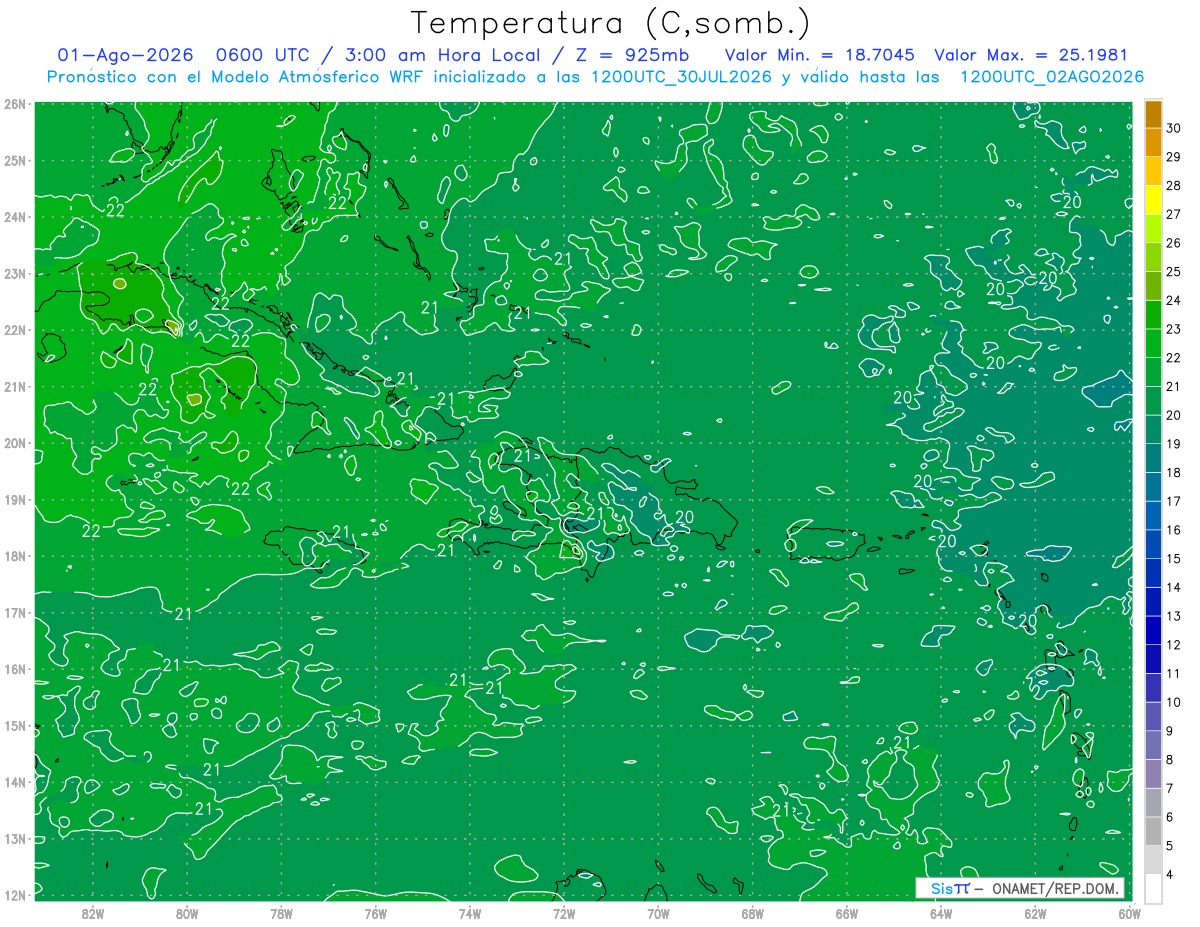This screenshot has height=927, width=1200.
Task: Click color scale label '30'
Action: pyautogui.click(x=1174, y=128)
